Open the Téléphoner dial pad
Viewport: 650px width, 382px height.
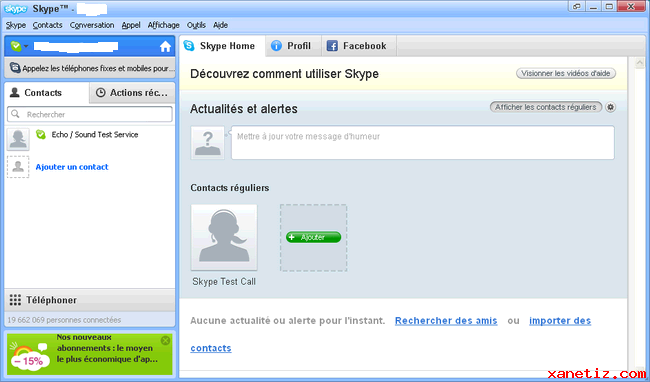(90, 300)
